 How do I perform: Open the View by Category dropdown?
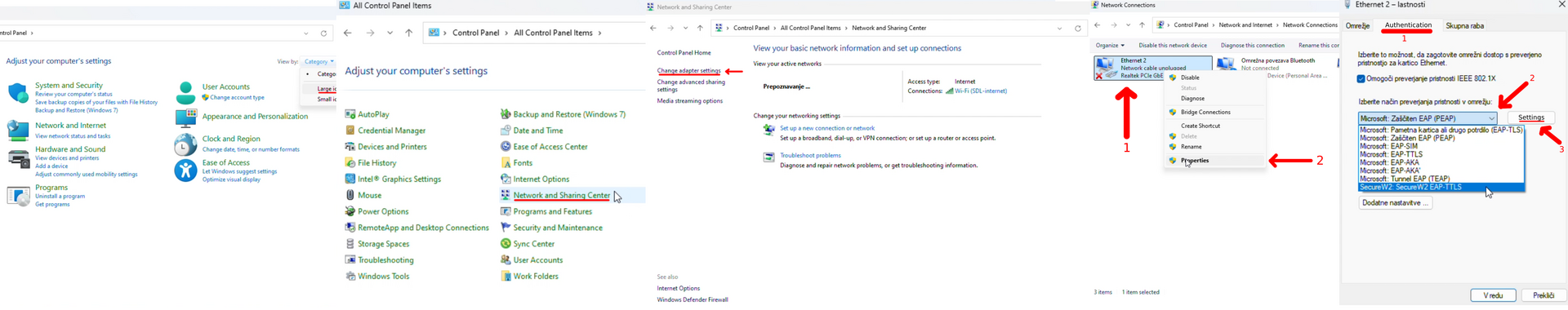318,62
